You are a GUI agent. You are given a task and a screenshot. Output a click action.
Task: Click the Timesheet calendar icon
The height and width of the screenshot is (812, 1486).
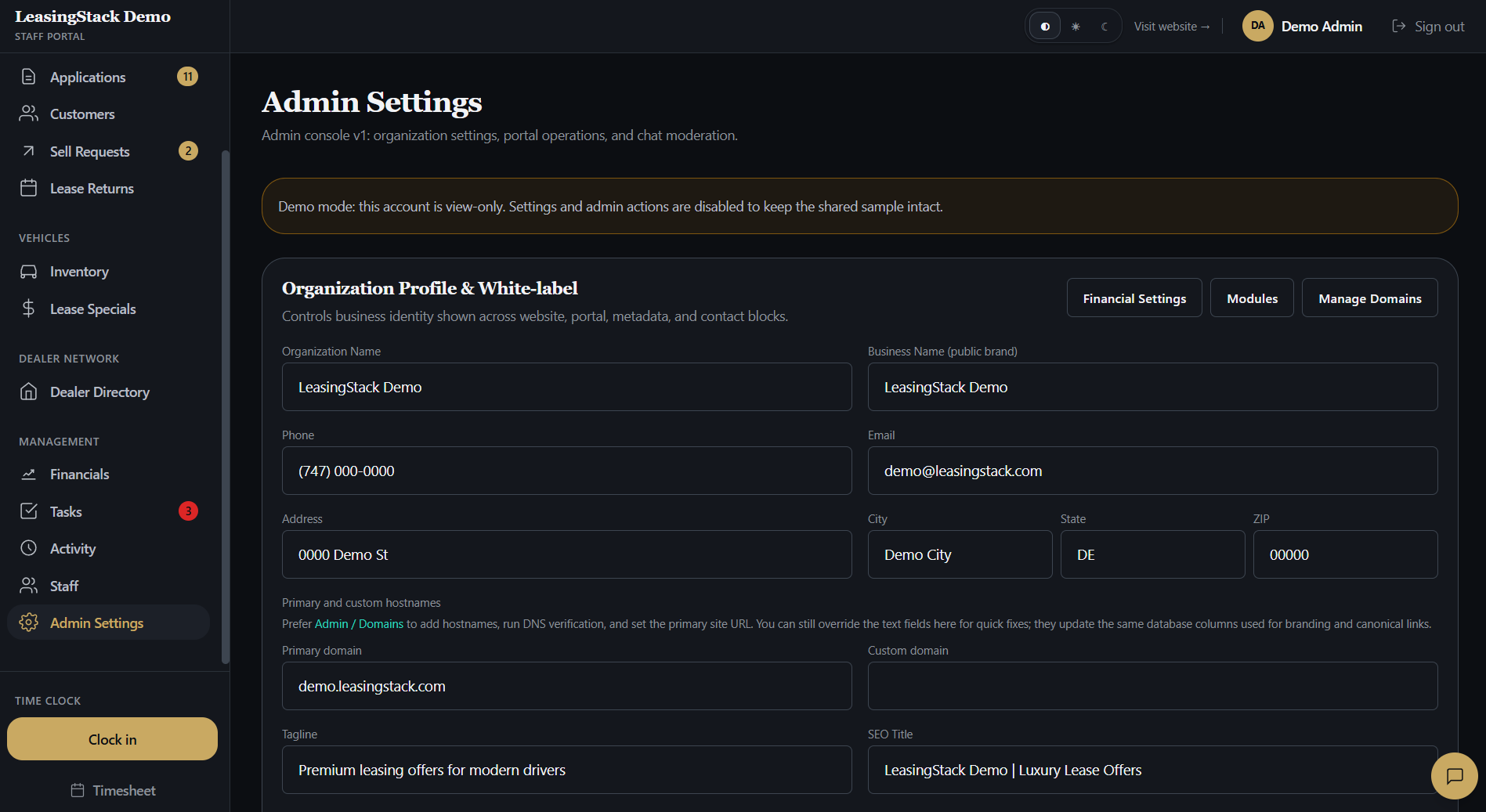[78, 790]
